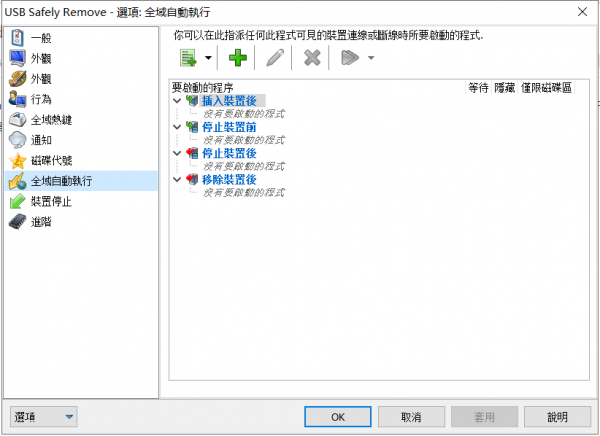Screen dimensions: 600x436
Task: Open dropdown arrow next to list template icon
Action: (208, 58)
